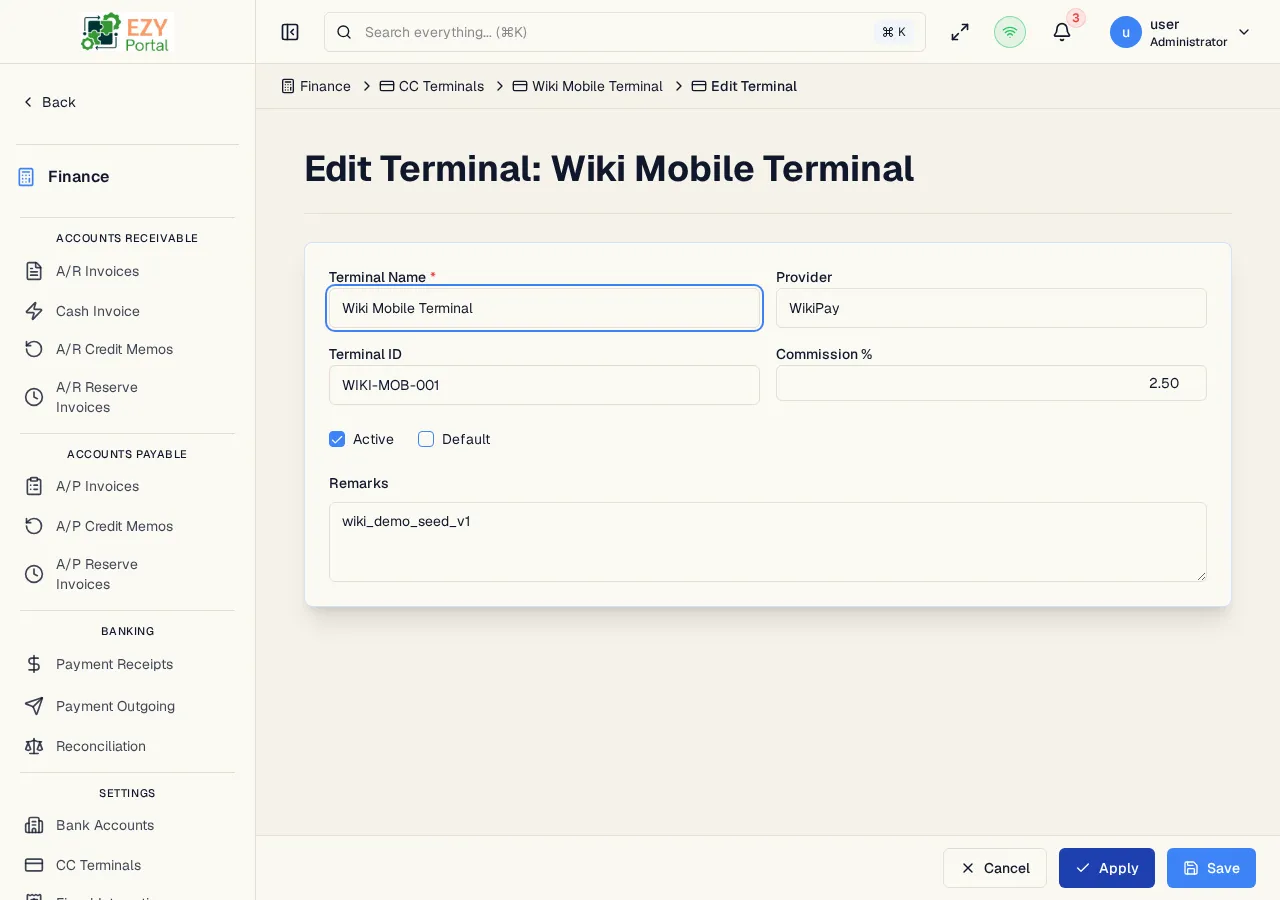Screen dimensions: 1280x900
Task: Open notifications bell icon
Action: point(1062,32)
